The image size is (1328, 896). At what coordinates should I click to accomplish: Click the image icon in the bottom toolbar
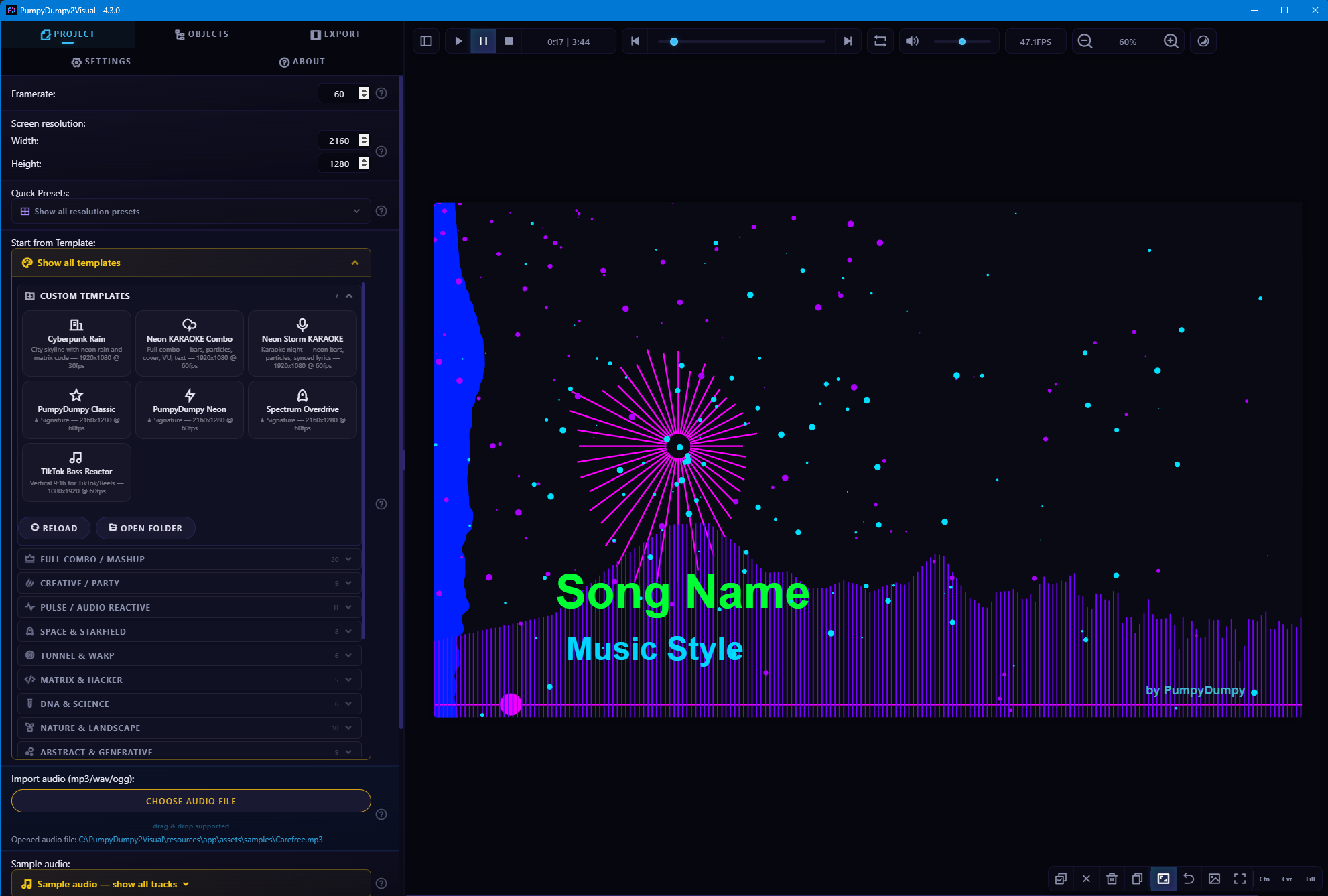pos(1214,879)
